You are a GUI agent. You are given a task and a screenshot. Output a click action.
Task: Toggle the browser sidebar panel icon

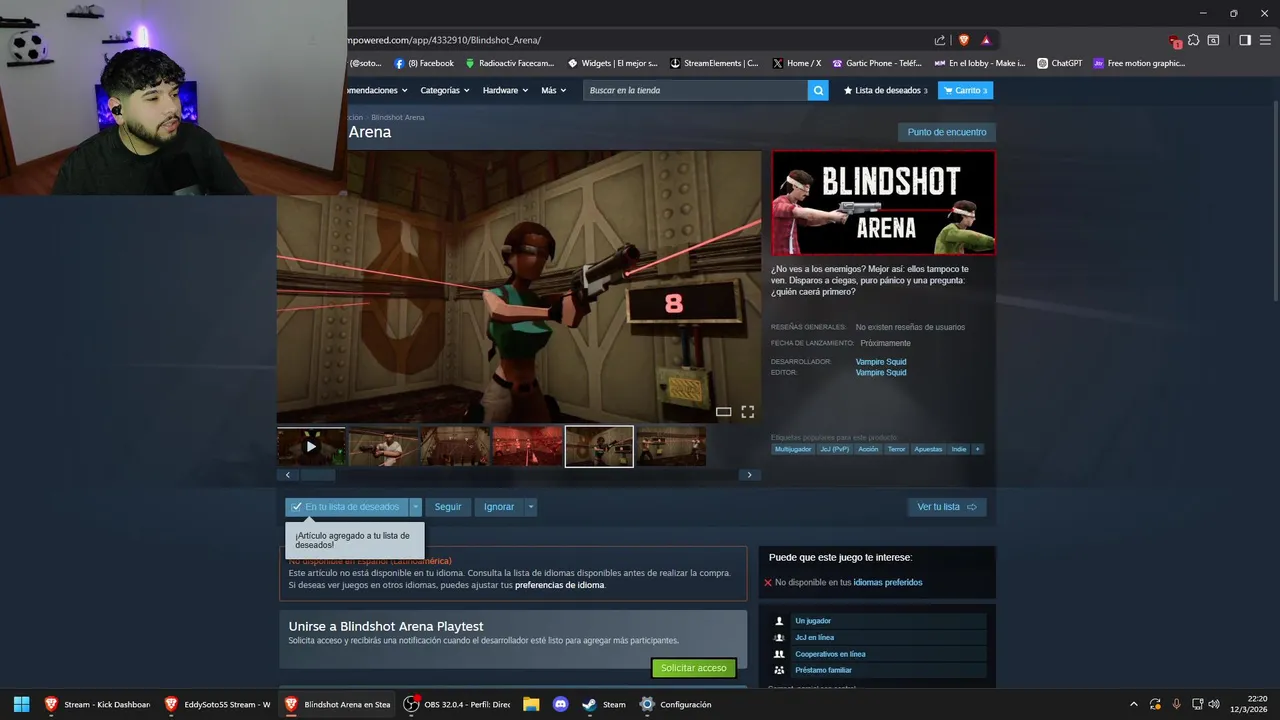(x=1245, y=40)
